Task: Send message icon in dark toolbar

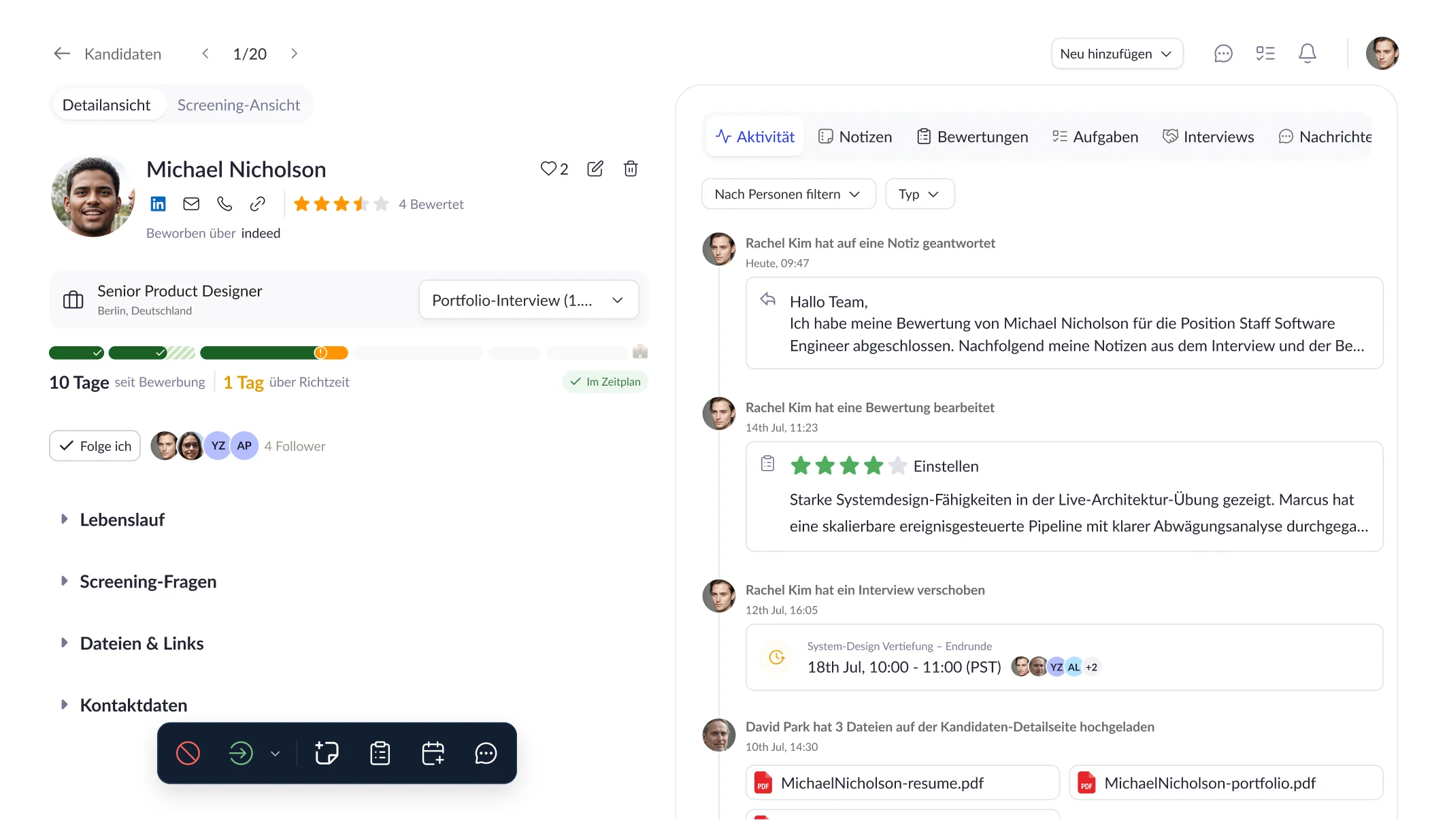Action: [x=486, y=754]
